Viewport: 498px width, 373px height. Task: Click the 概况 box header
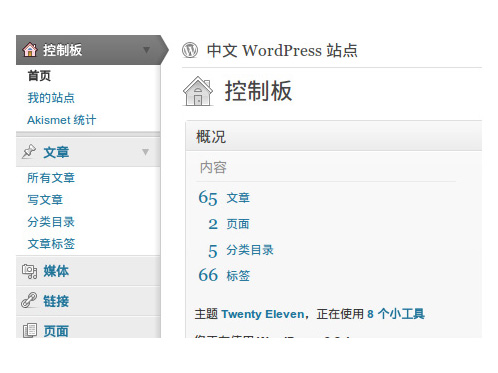click(334, 136)
